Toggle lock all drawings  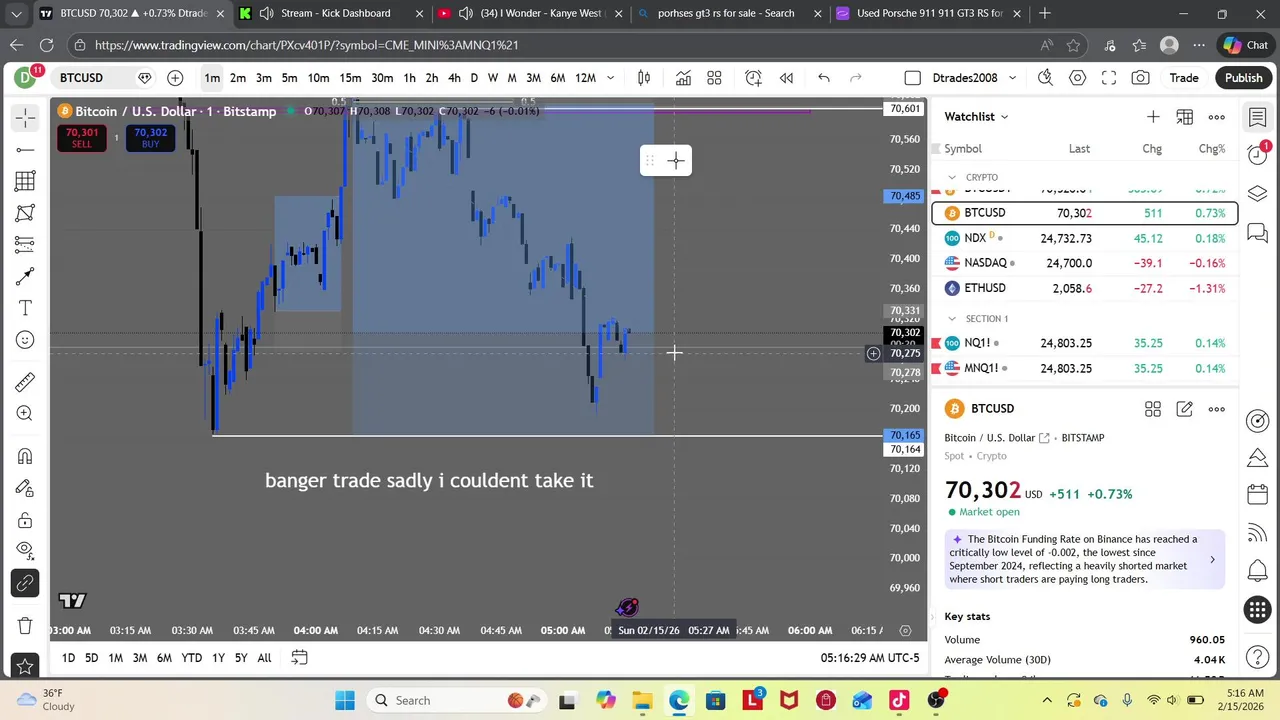coord(25,520)
